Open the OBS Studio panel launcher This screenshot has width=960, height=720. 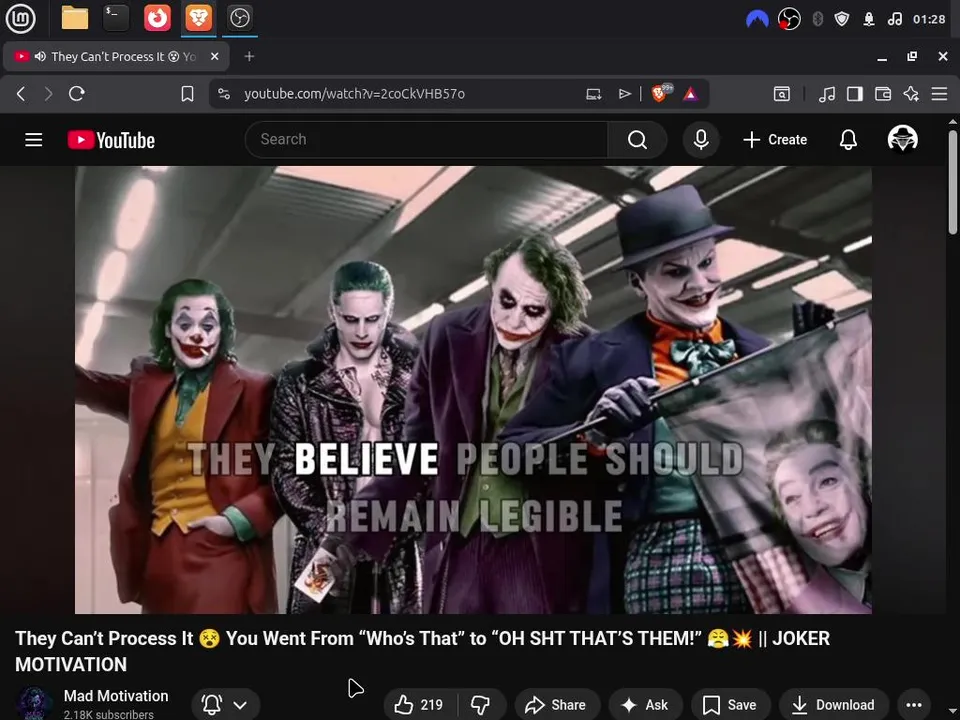click(239, 18)
